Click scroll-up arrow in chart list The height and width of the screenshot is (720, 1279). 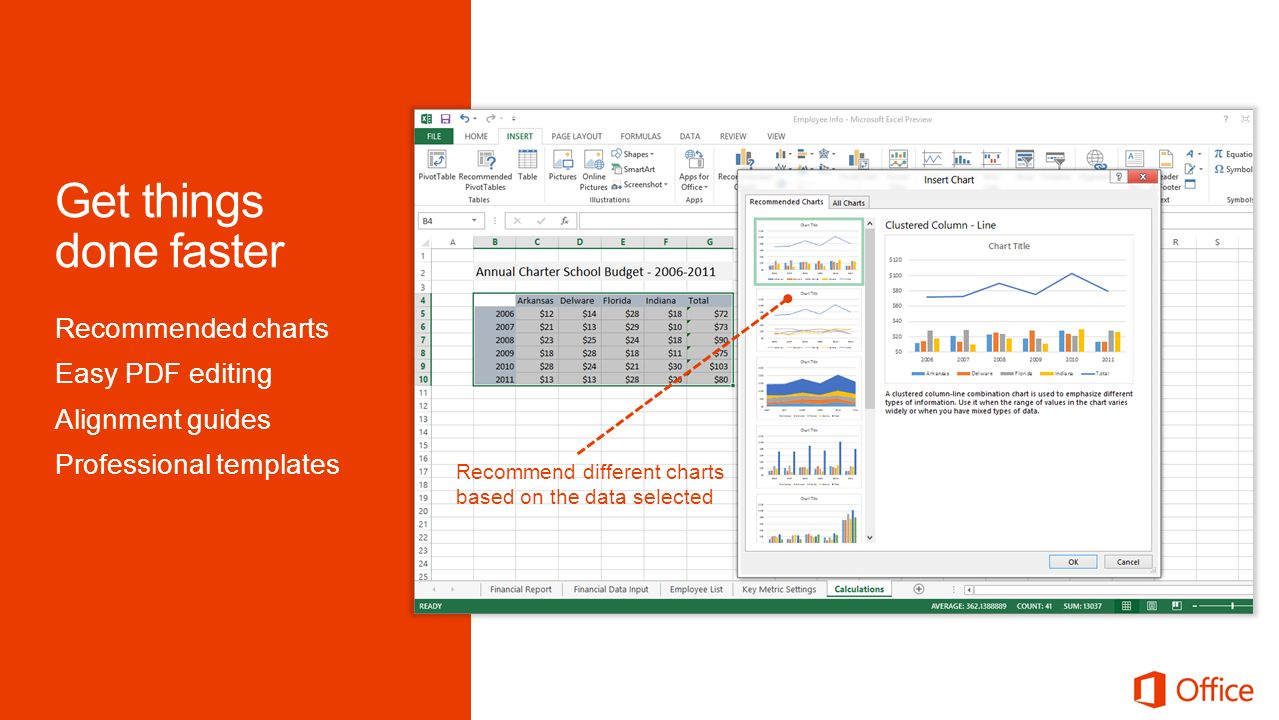coord(869,224)
